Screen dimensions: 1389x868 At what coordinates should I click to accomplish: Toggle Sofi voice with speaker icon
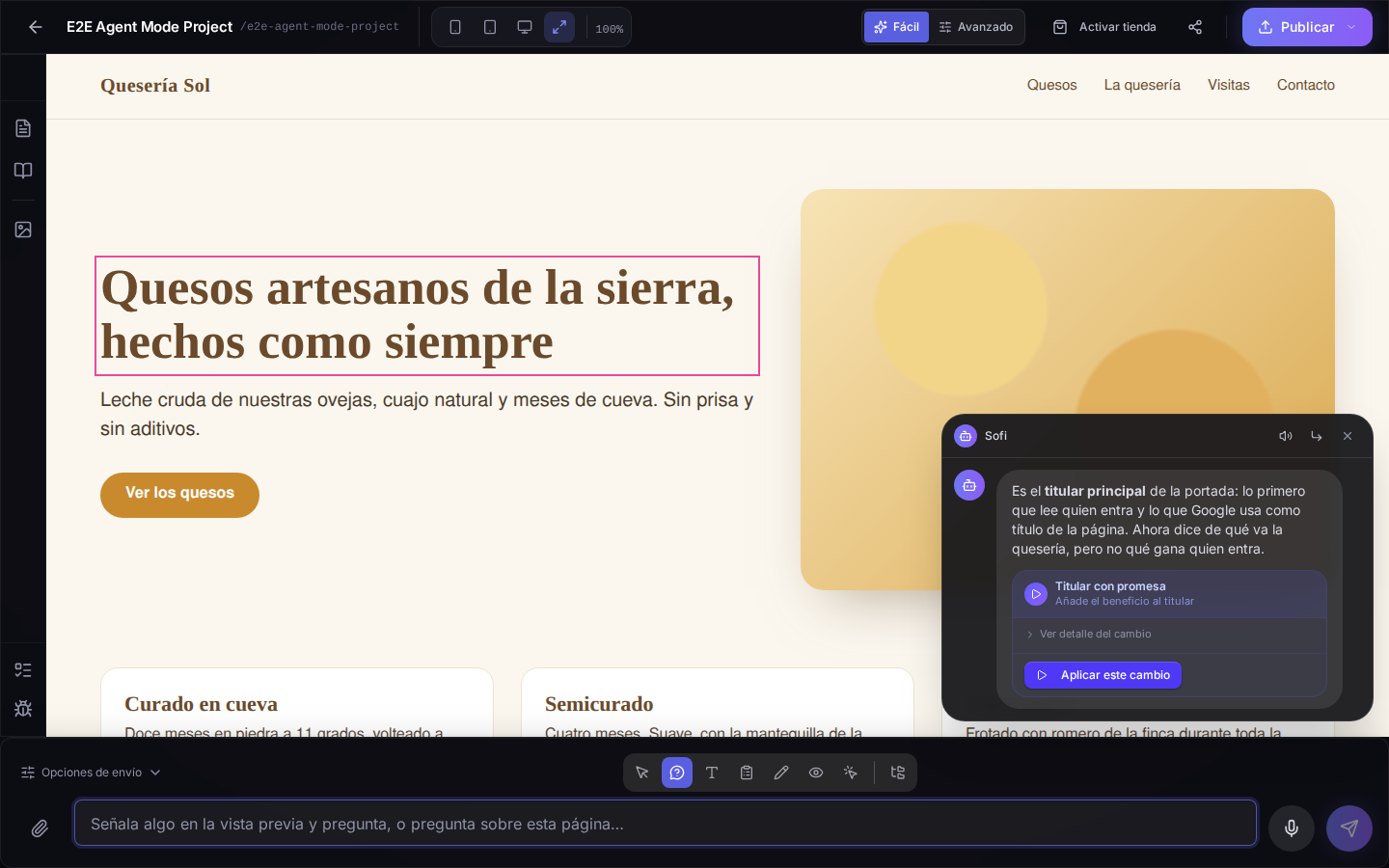click(x=1286, y=436)
